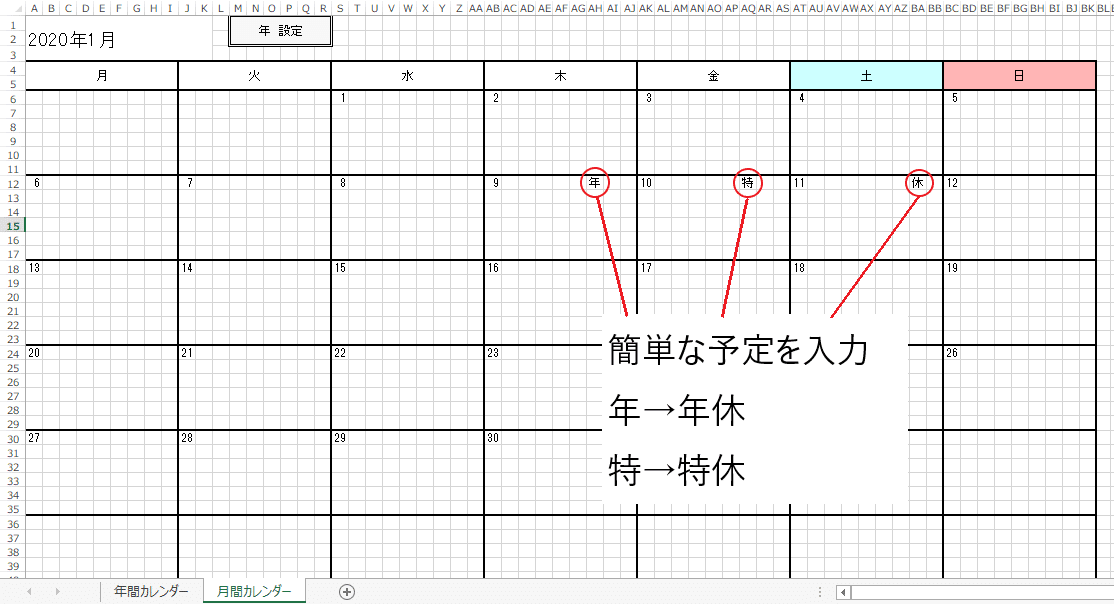1114x604 pixels.
Task: Select the circled 休 annotation on January 11
Action: (x=917, y=182)
